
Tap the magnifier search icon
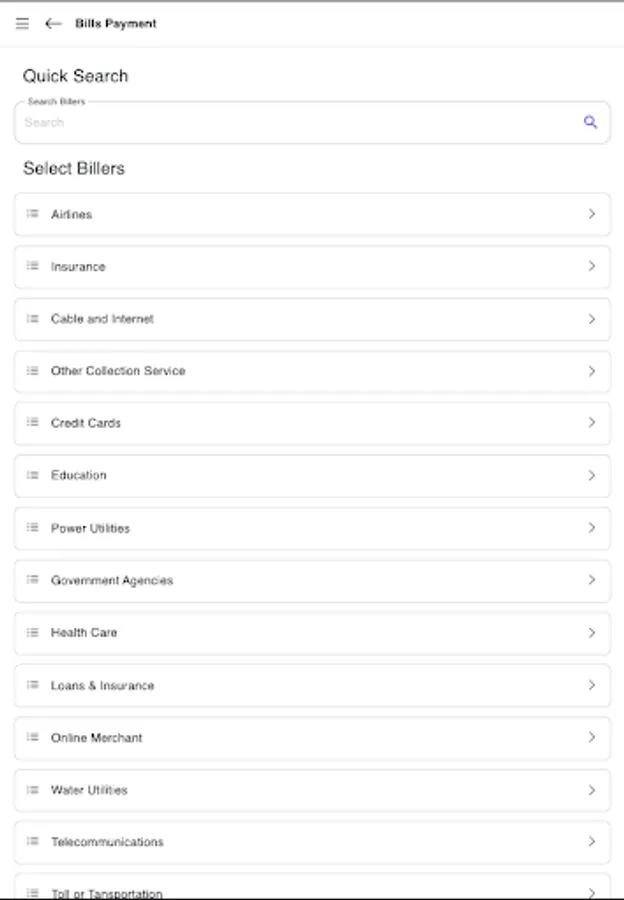point(590,122)
